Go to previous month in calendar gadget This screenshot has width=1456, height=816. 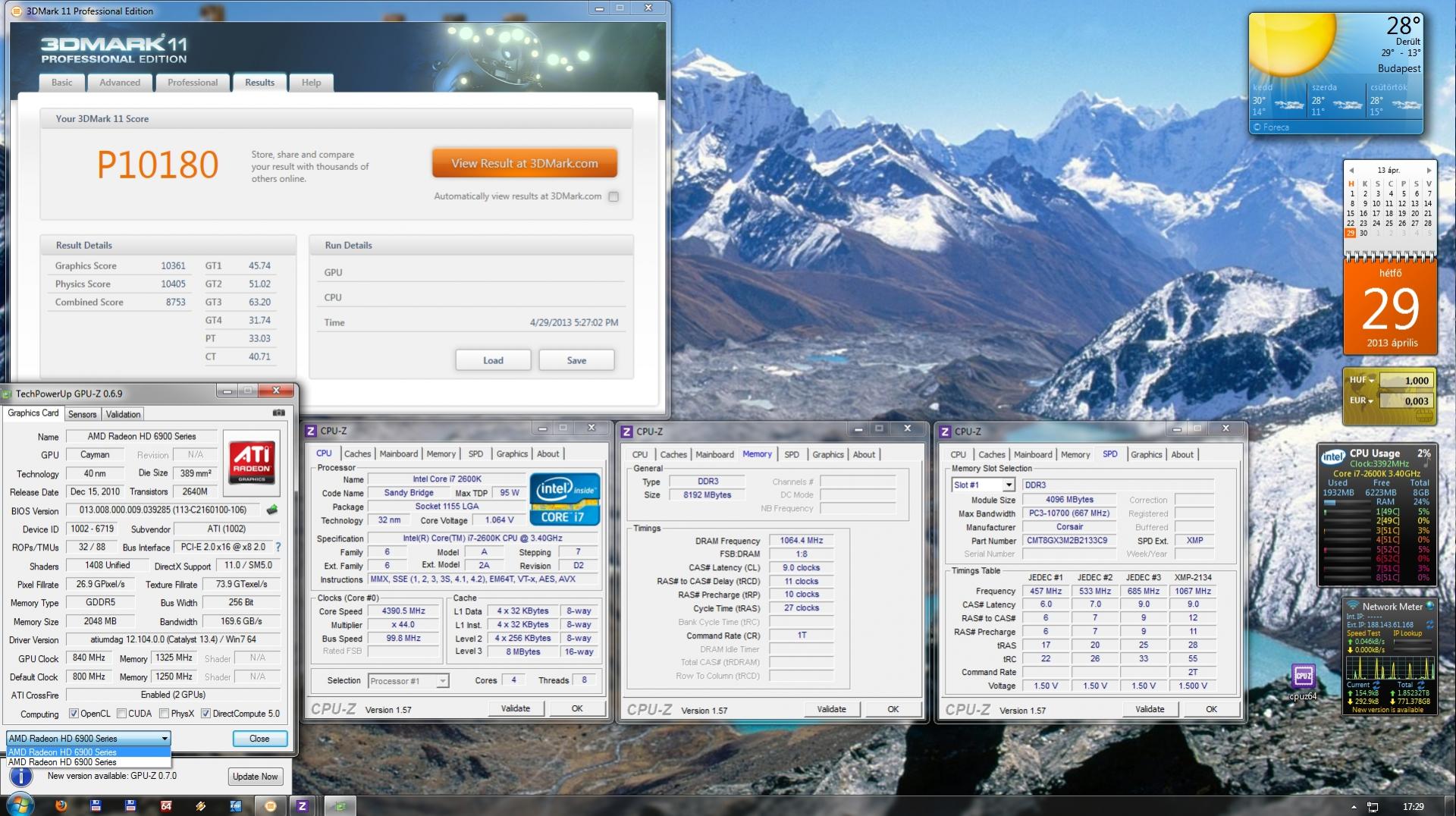click(1350, 171)
